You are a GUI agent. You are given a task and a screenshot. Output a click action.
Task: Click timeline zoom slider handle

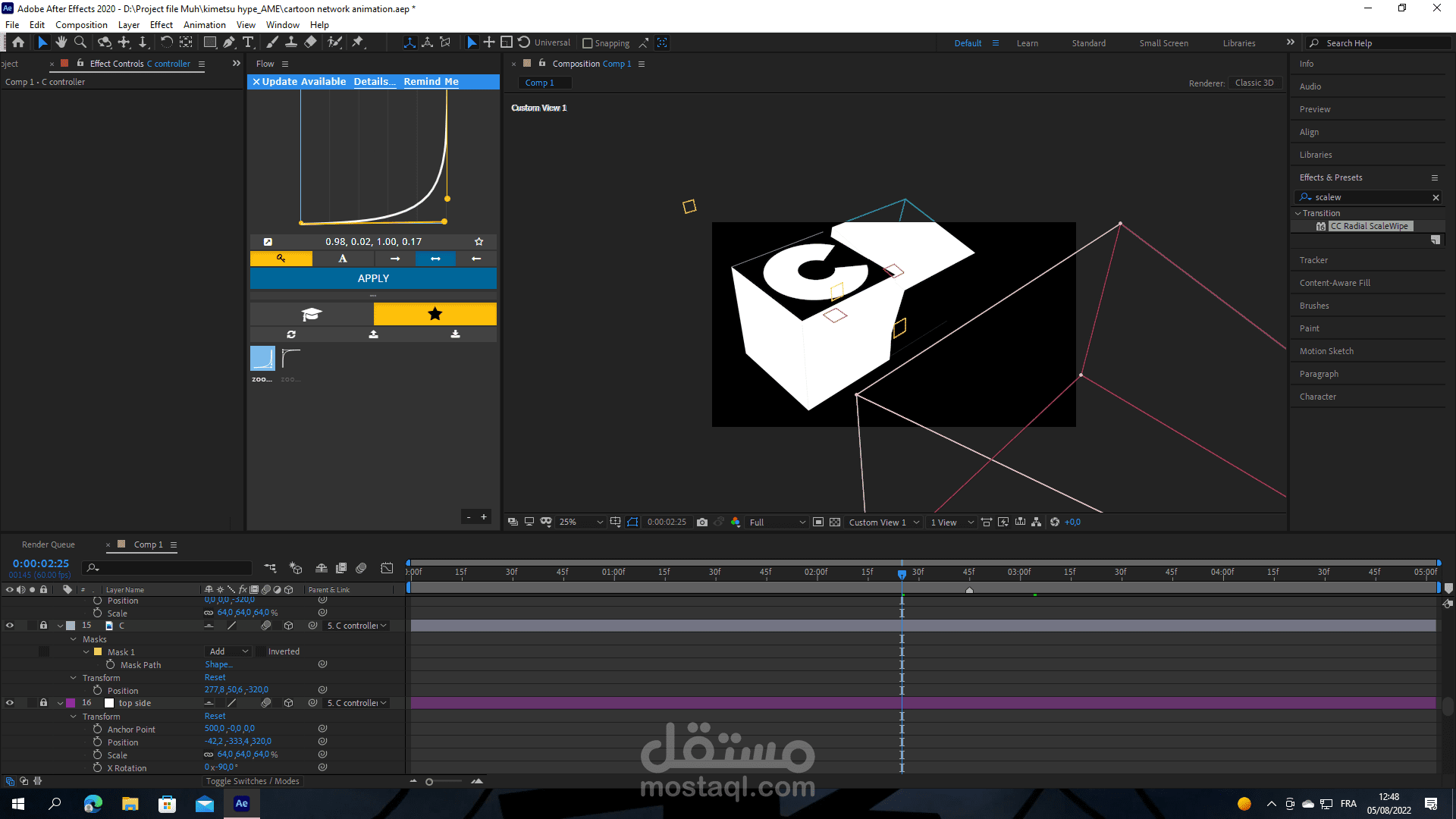pyautogui.click(x=429, y=782)
